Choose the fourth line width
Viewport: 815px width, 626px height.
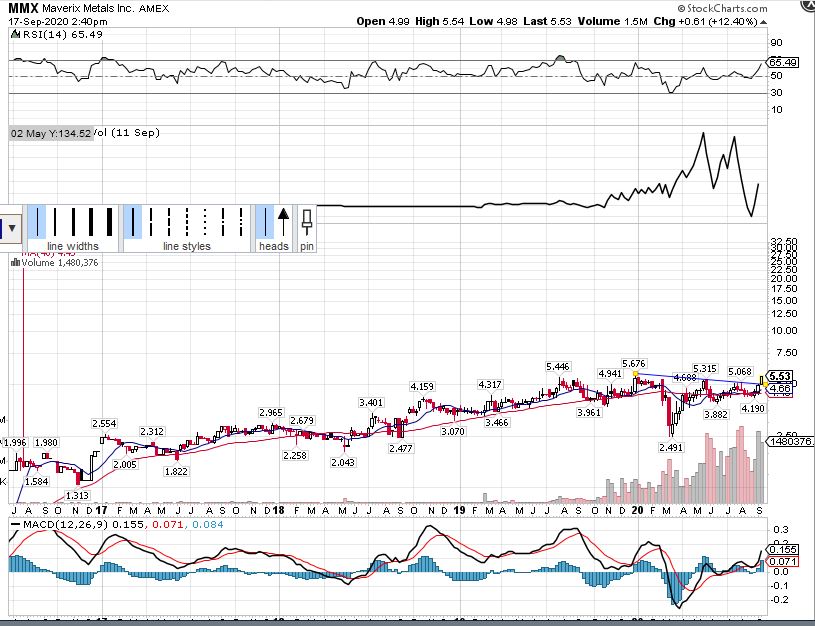[91, 222]
